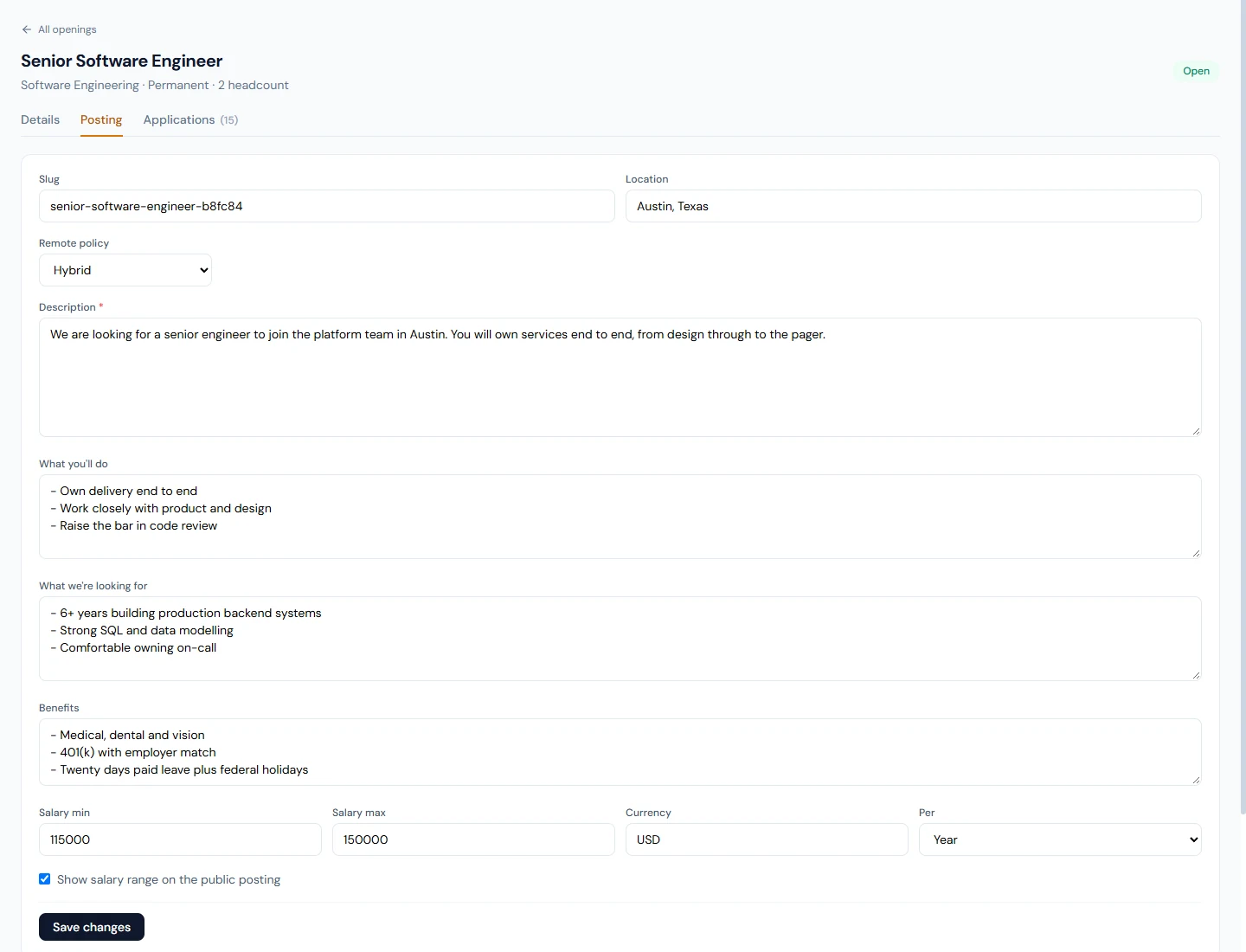Click the Senior Software Engineer heading
The image size is (1246, 952).
tap(121, 61)
